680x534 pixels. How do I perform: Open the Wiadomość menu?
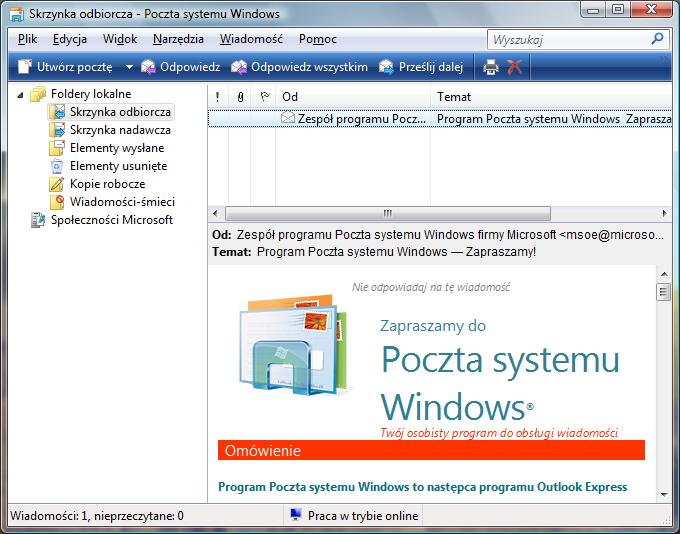[x=250, y=39]
